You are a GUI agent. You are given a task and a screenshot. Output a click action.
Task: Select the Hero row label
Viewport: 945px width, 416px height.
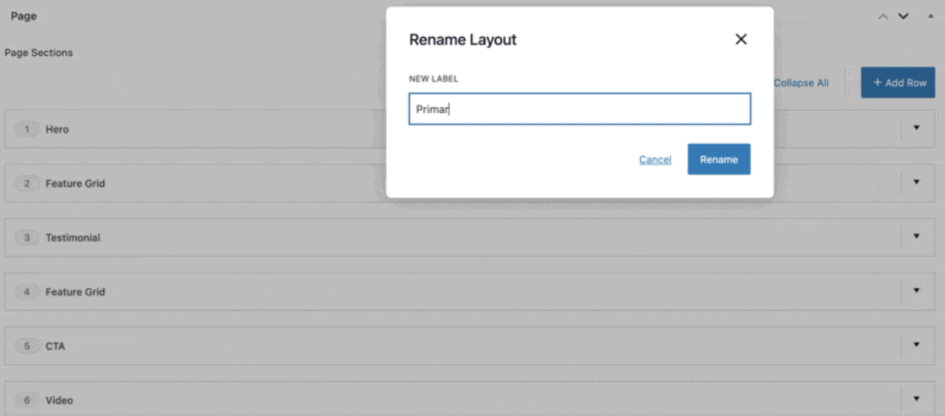pos(57,129)
